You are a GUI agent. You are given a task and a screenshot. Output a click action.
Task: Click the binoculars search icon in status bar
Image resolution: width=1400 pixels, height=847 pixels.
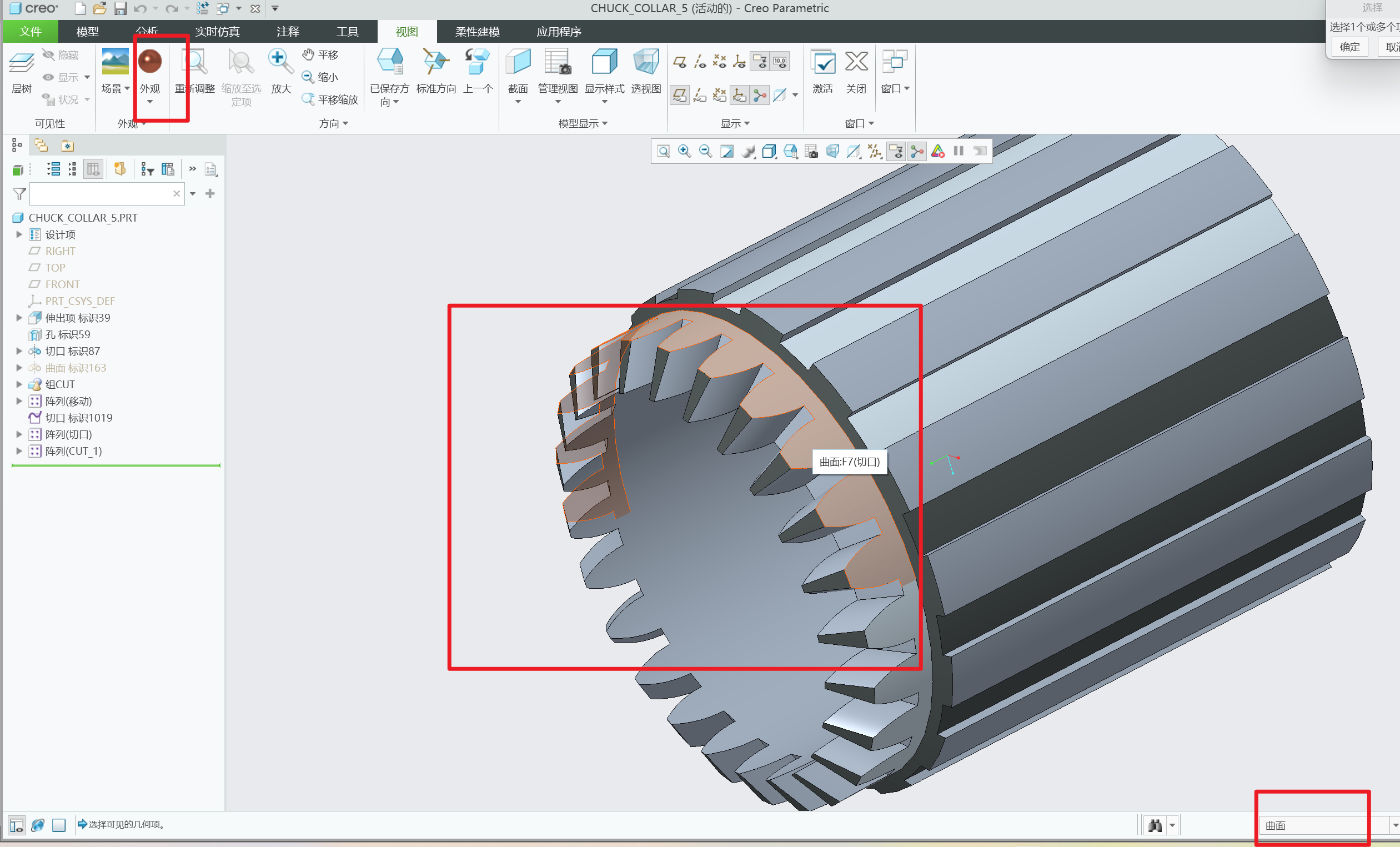[x=1155, y=825]
